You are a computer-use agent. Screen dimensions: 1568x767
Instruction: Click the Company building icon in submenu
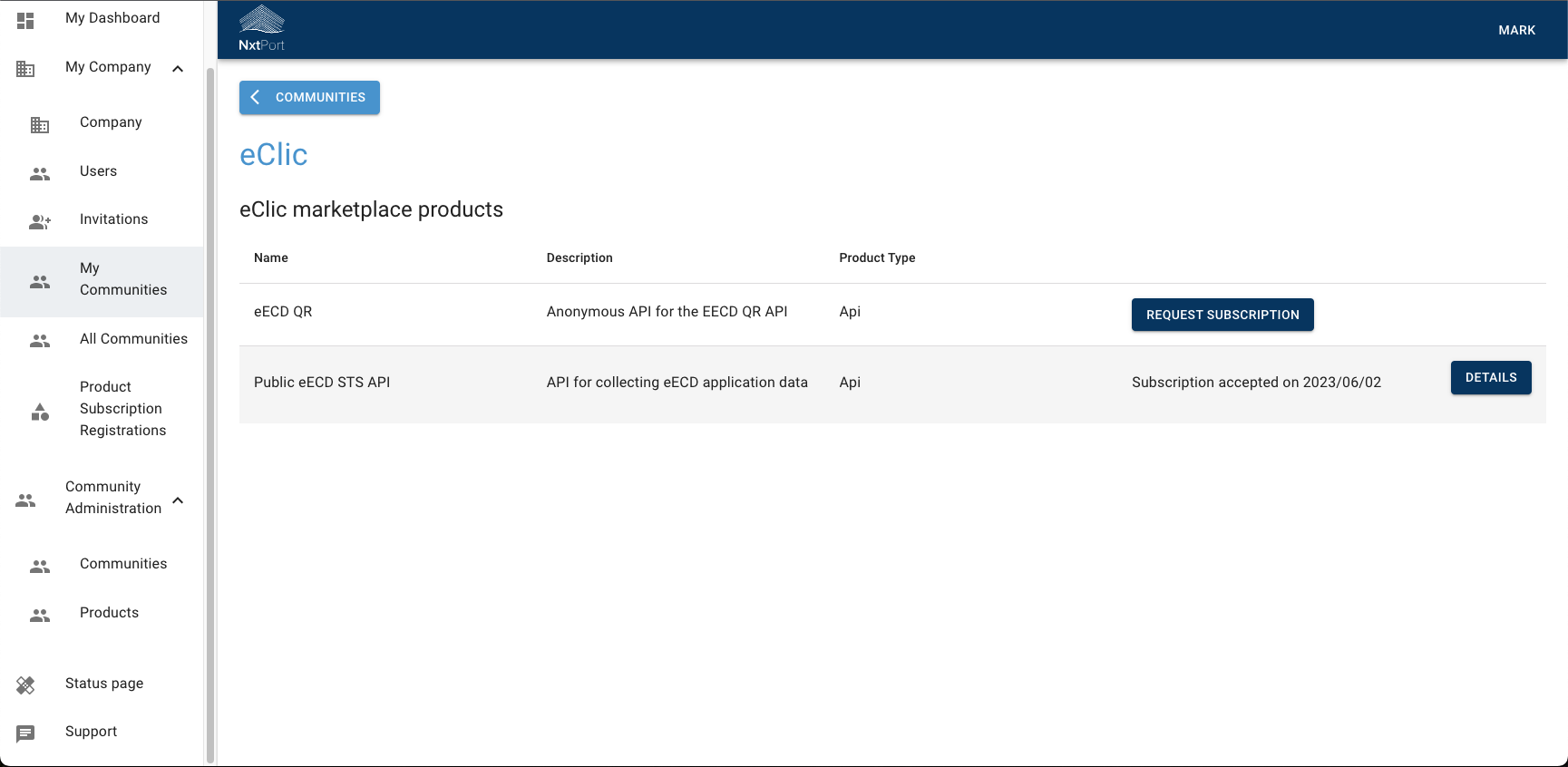click(x=40, y=125)
